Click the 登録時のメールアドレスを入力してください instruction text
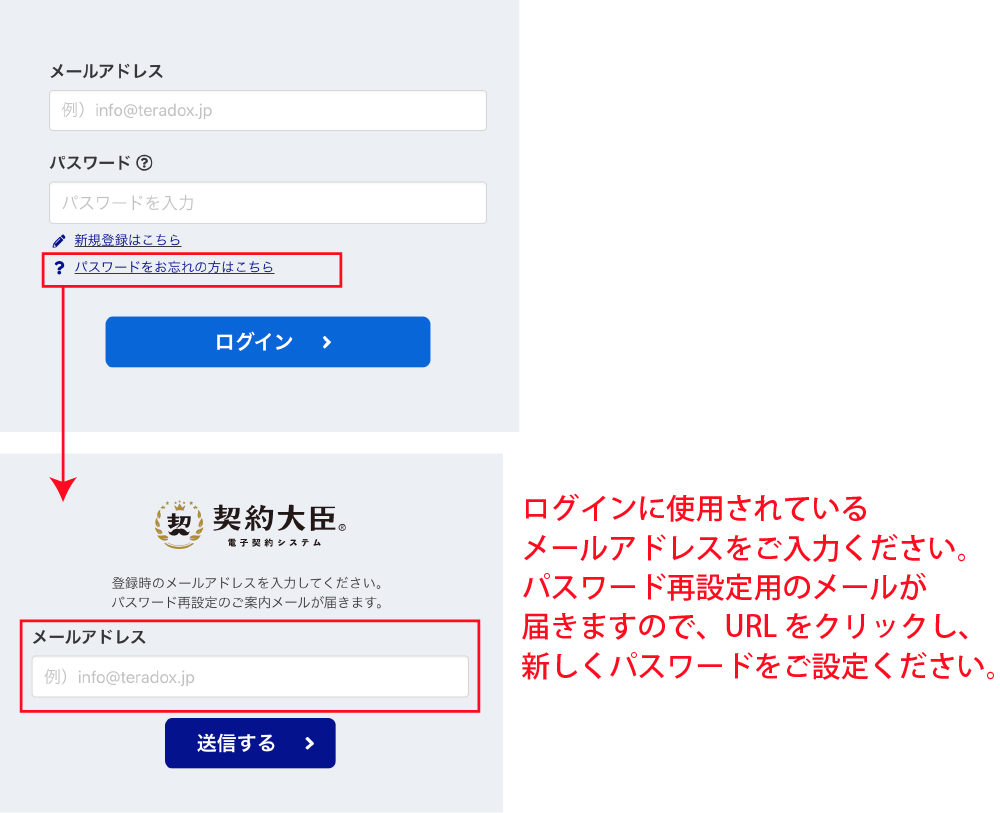This screenshot has height=813, width=1000. (x=247, y=583)
